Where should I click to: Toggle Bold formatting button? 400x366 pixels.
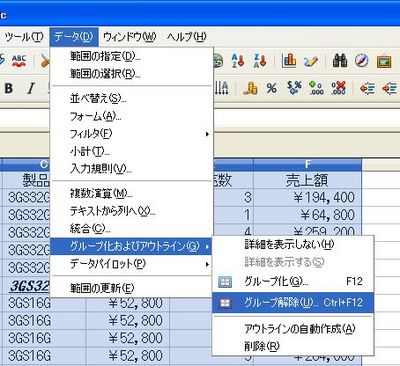tap(9, 88)
